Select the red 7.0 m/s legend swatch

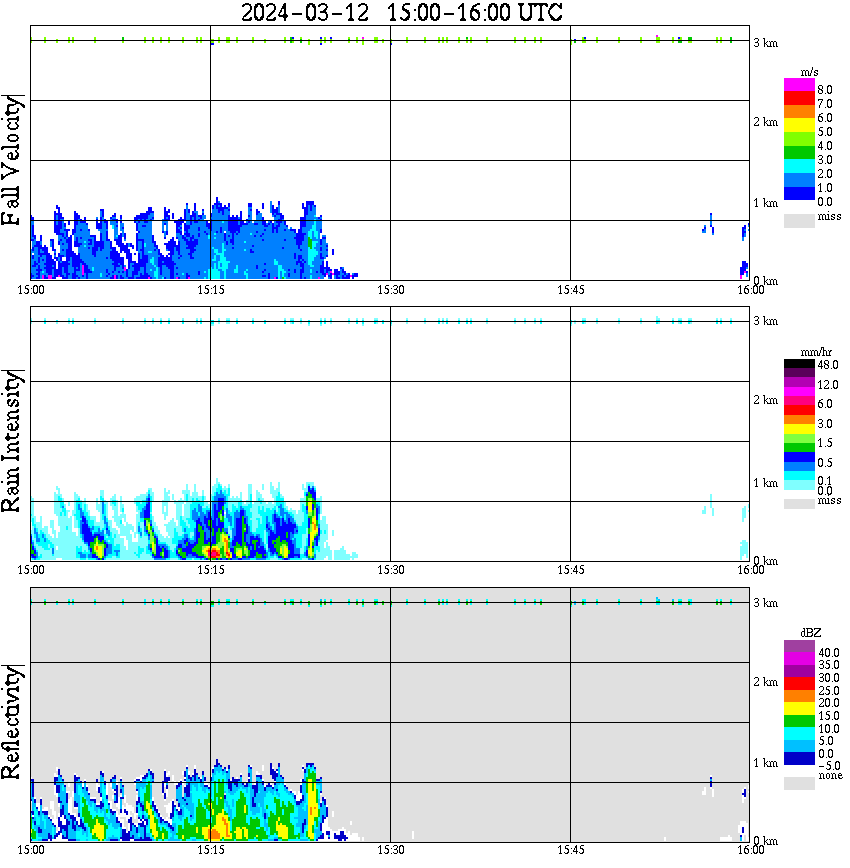coord(799,98)
